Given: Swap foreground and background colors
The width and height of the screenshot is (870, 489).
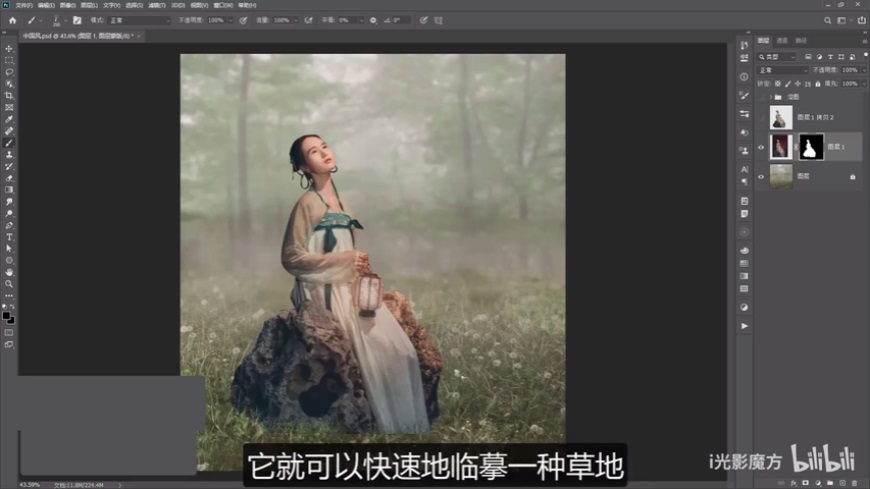Looking at the screenshot, I should point(12,306).
